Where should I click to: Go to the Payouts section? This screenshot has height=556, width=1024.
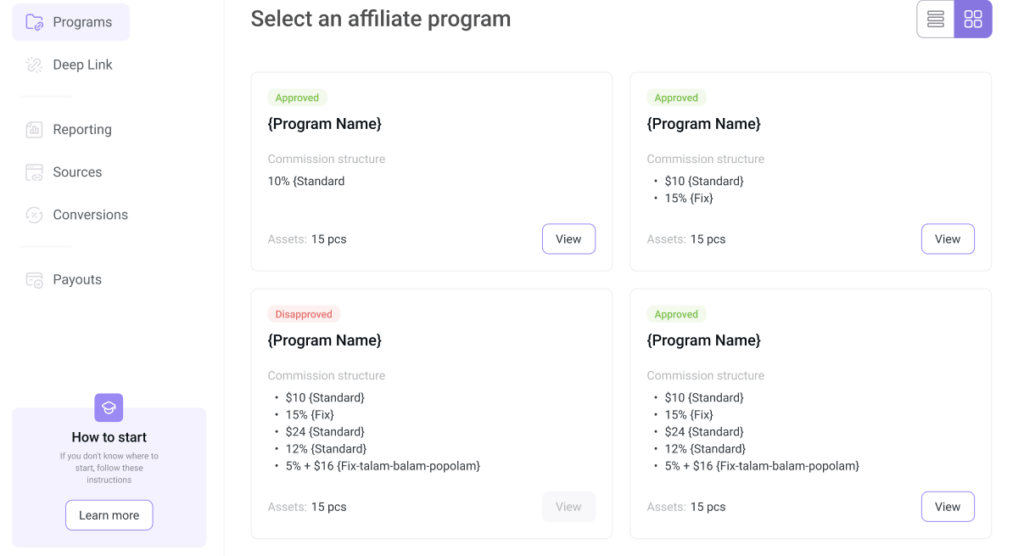point(77,280)
